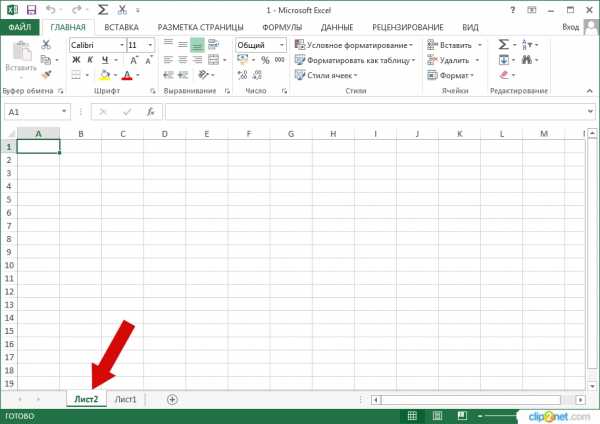Apply the red font color
This screenshot has width=600, height=424.
pos(127,75)
